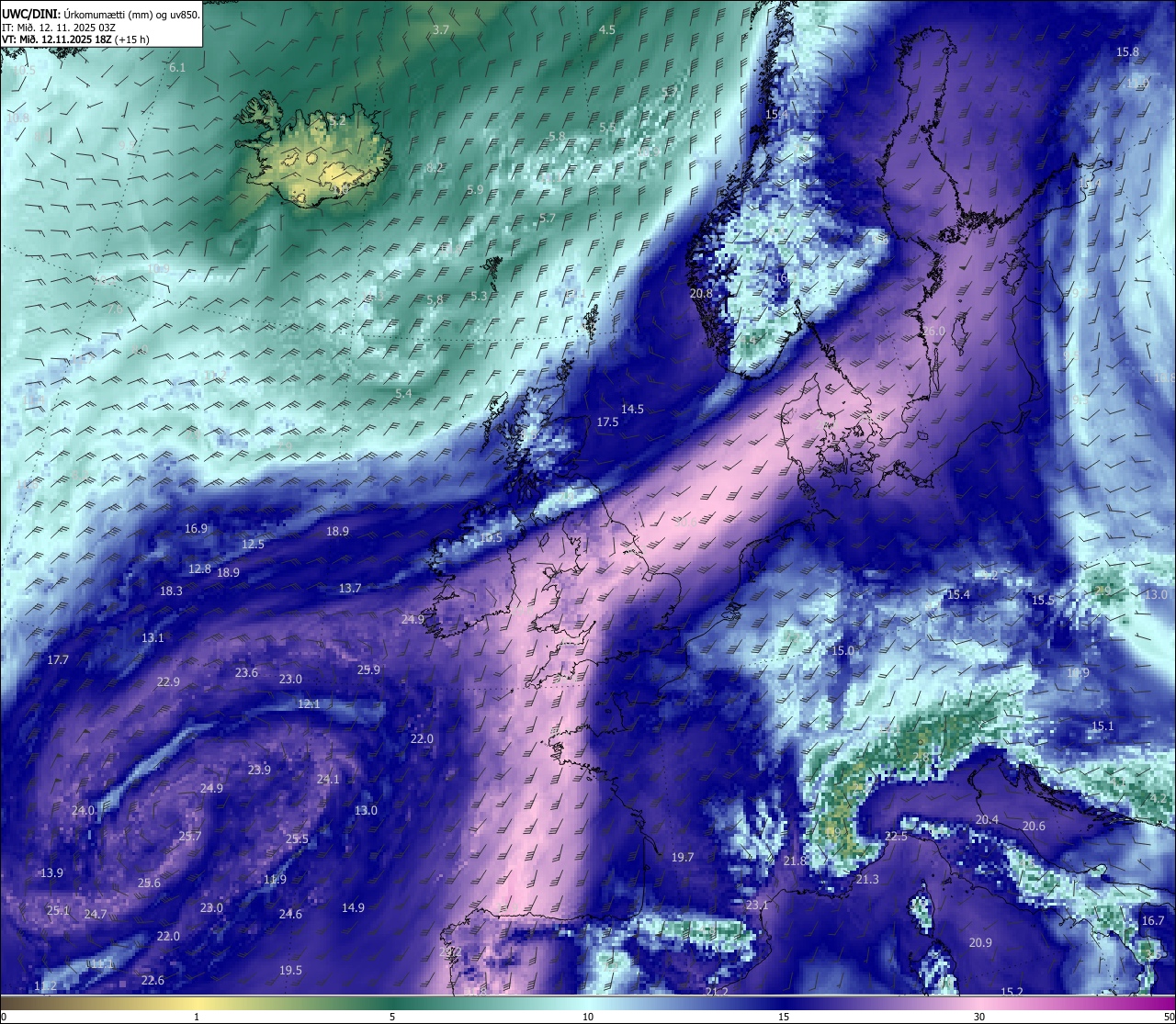
Task: Click the value 25.6 in the lower left
Action: point(149,883)
